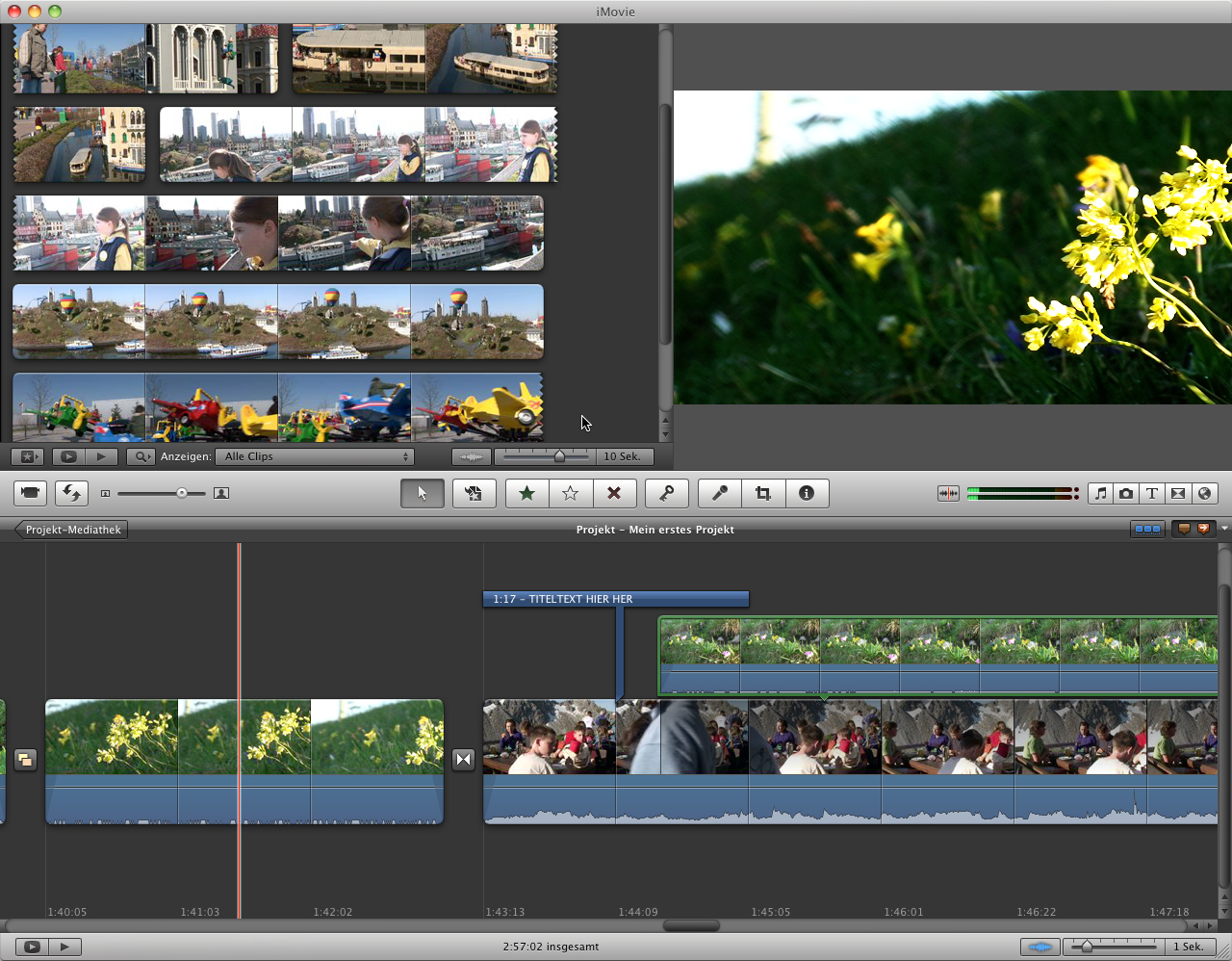Toggle project audio waveforms at the bottom

coord(1040,947)
